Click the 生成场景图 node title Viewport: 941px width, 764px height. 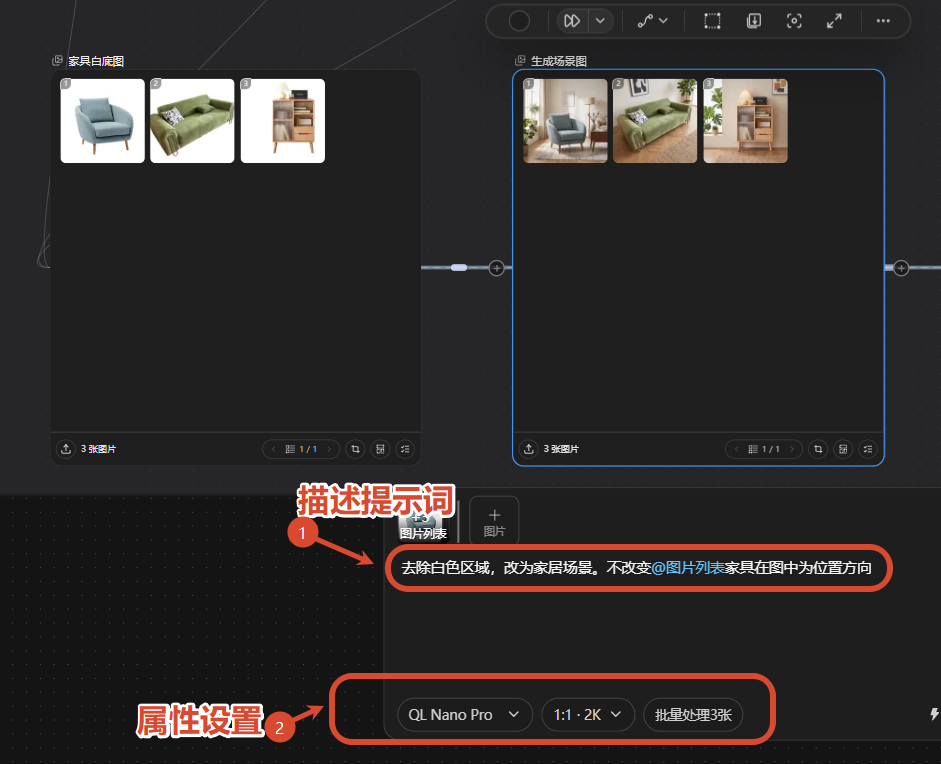coord(559,61)
